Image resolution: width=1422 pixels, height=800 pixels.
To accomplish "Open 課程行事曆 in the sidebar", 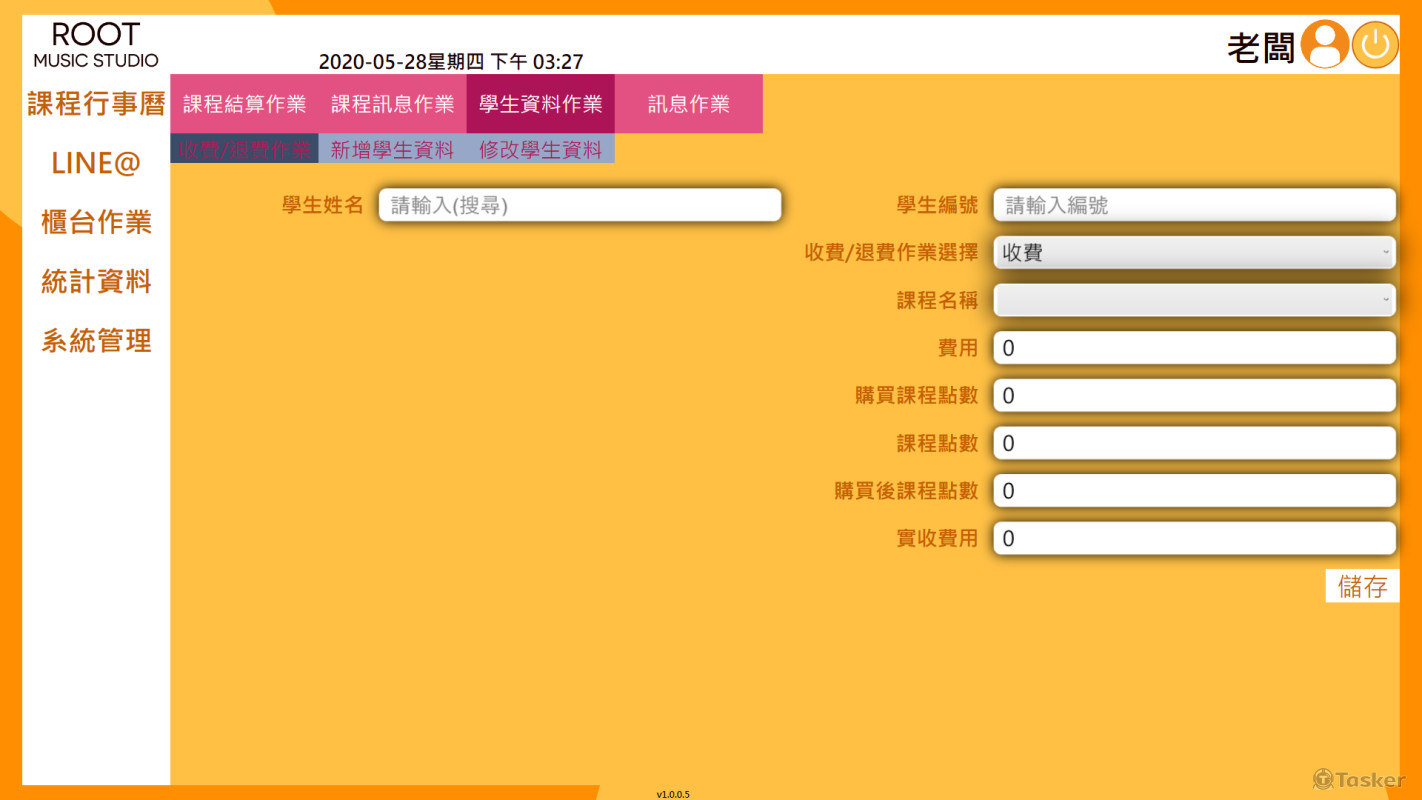I will click(x=96, y=104).
